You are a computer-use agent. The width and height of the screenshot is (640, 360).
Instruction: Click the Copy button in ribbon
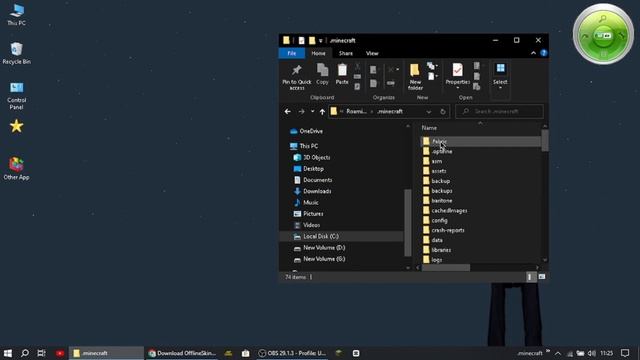[322, 74]
